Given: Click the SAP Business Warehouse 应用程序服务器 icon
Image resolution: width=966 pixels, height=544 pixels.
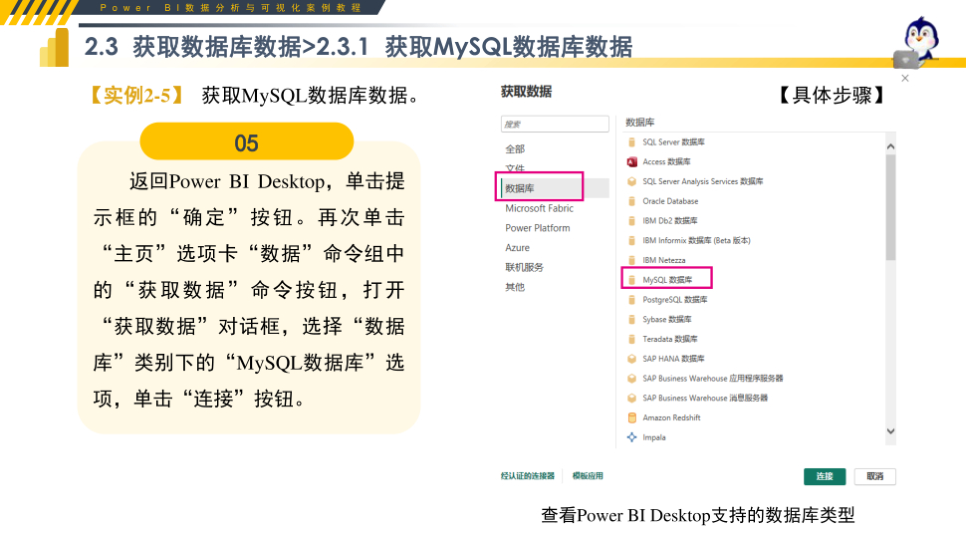Looking at the screenshot, I should coord(631,379).
